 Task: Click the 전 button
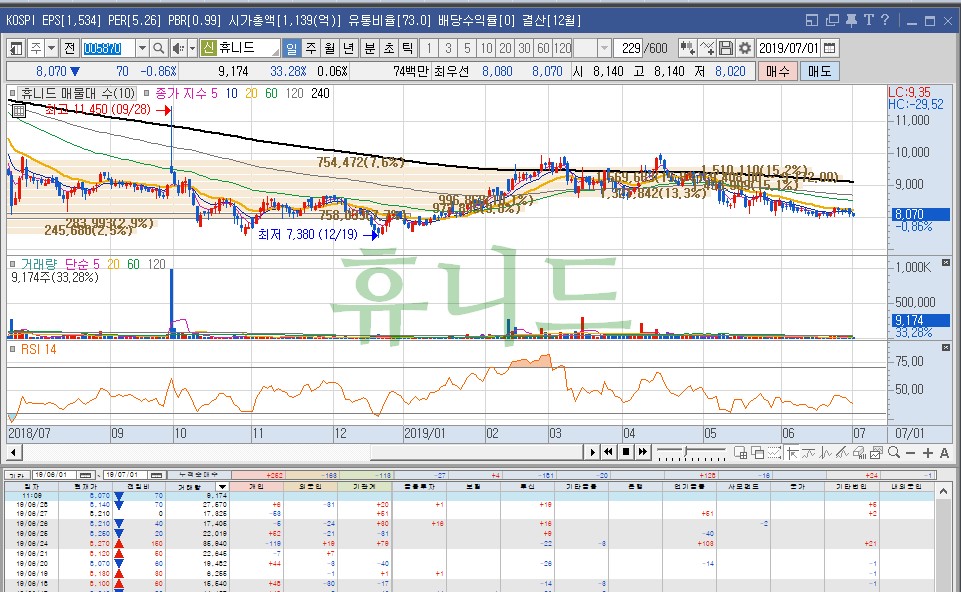pos(69,48)
